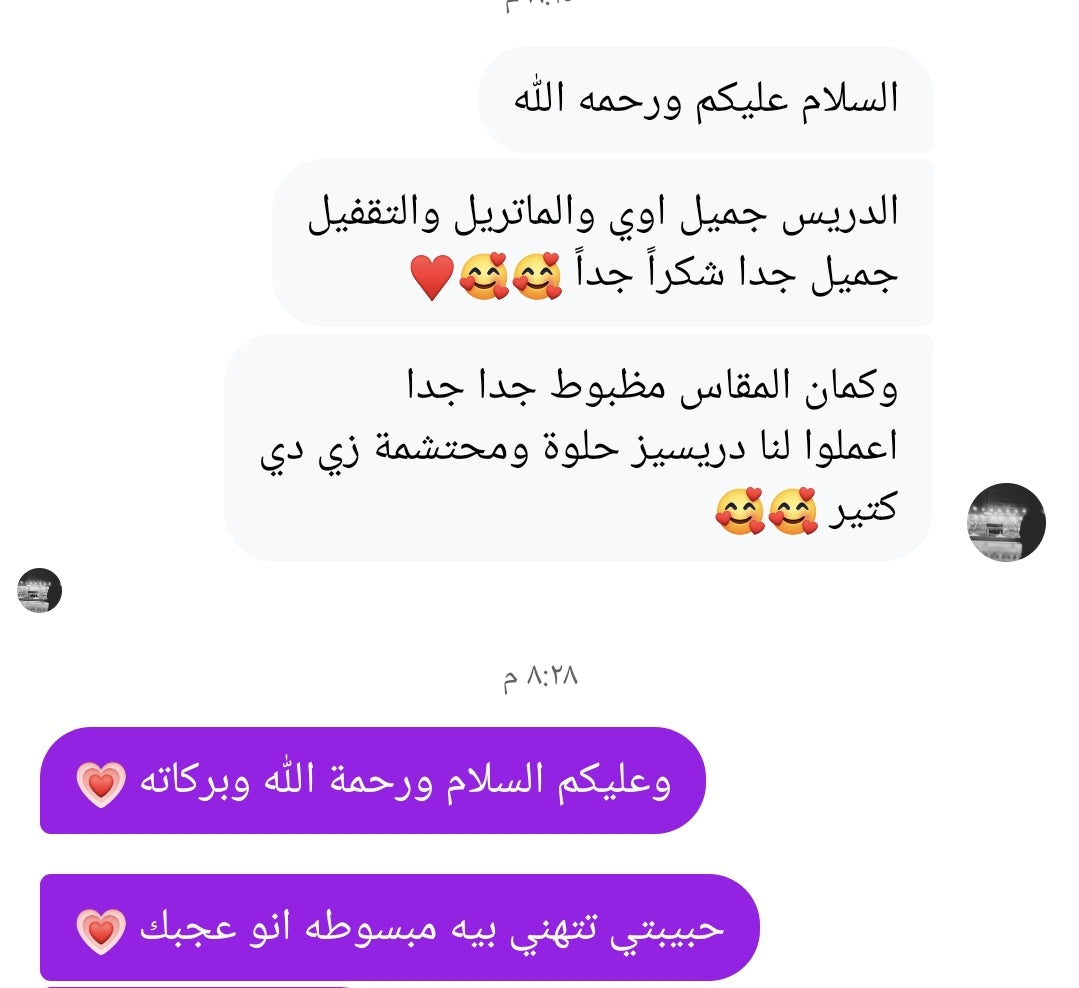Tap the small seen-status avatar
1079x988 pixels.
point(39,590)
